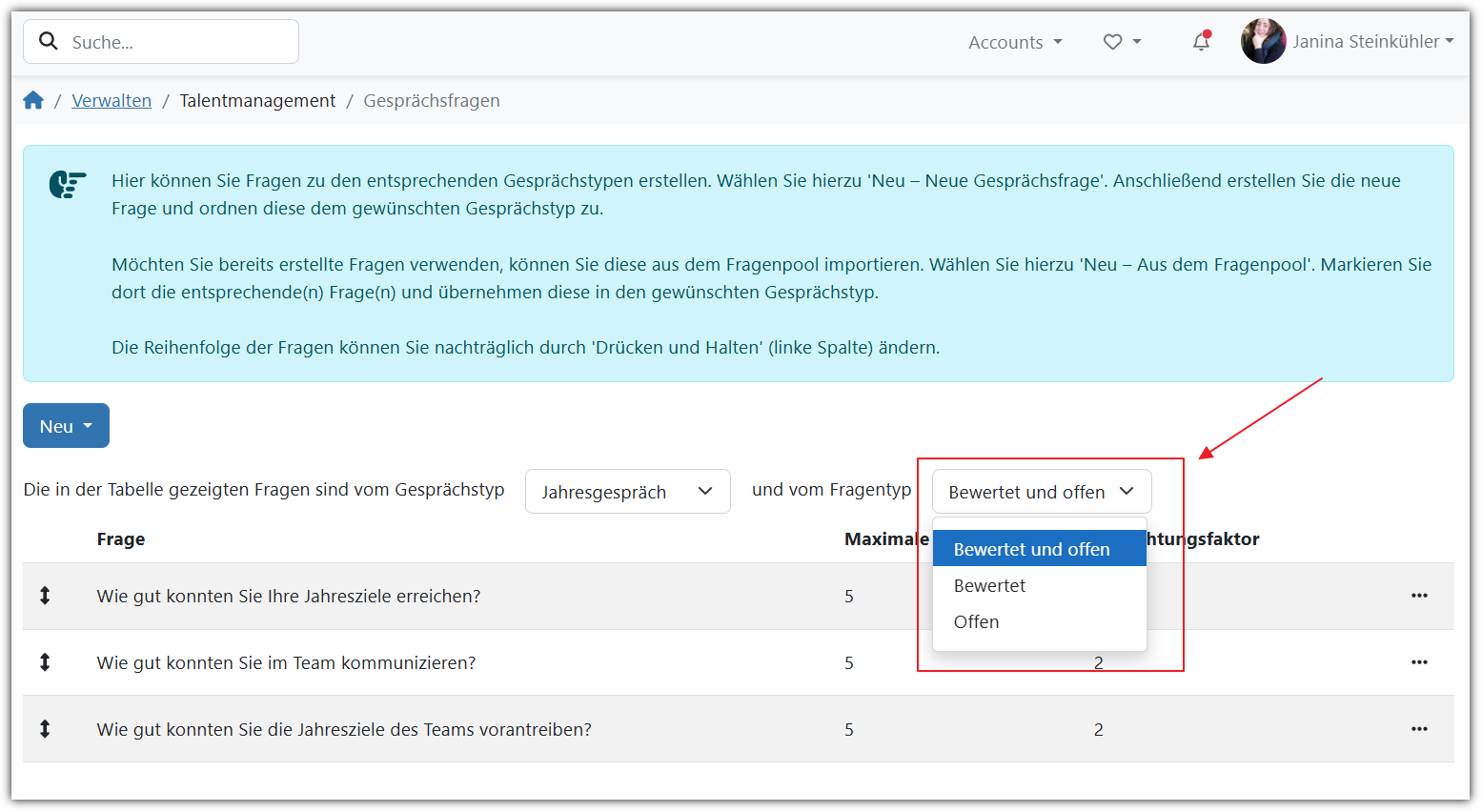Open three-dot menu for Jahresziele erreichen row
Image resolution: width=1482 pixels, height=812 pixels.
coord(1418,596)
